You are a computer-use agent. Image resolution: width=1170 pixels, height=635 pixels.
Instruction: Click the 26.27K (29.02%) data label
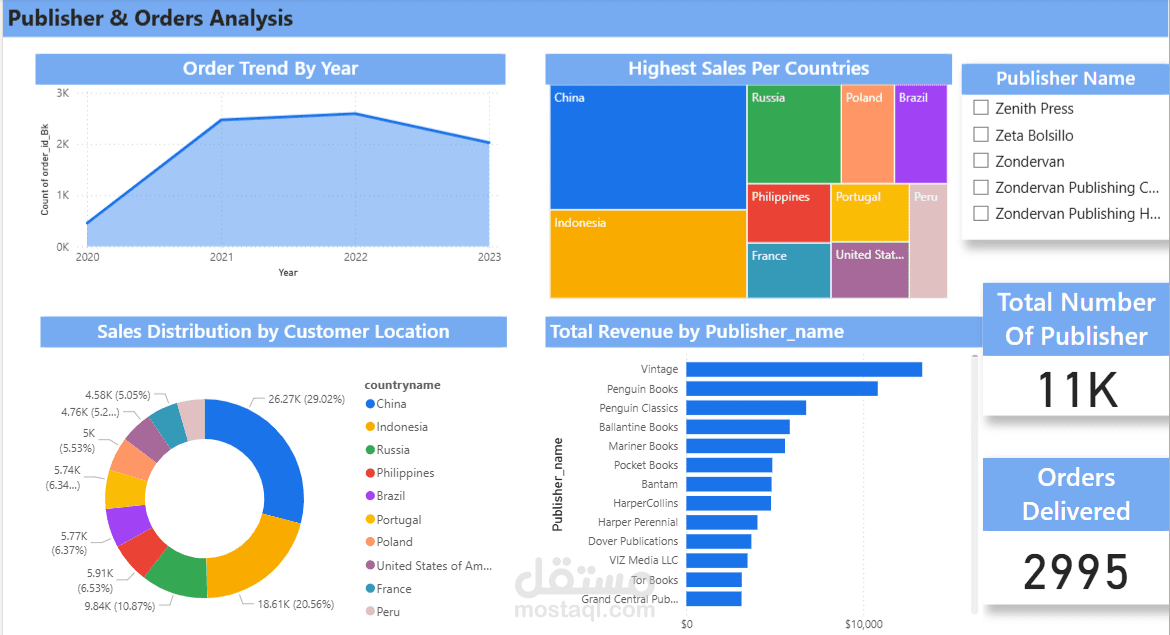[x=307, y=399]
